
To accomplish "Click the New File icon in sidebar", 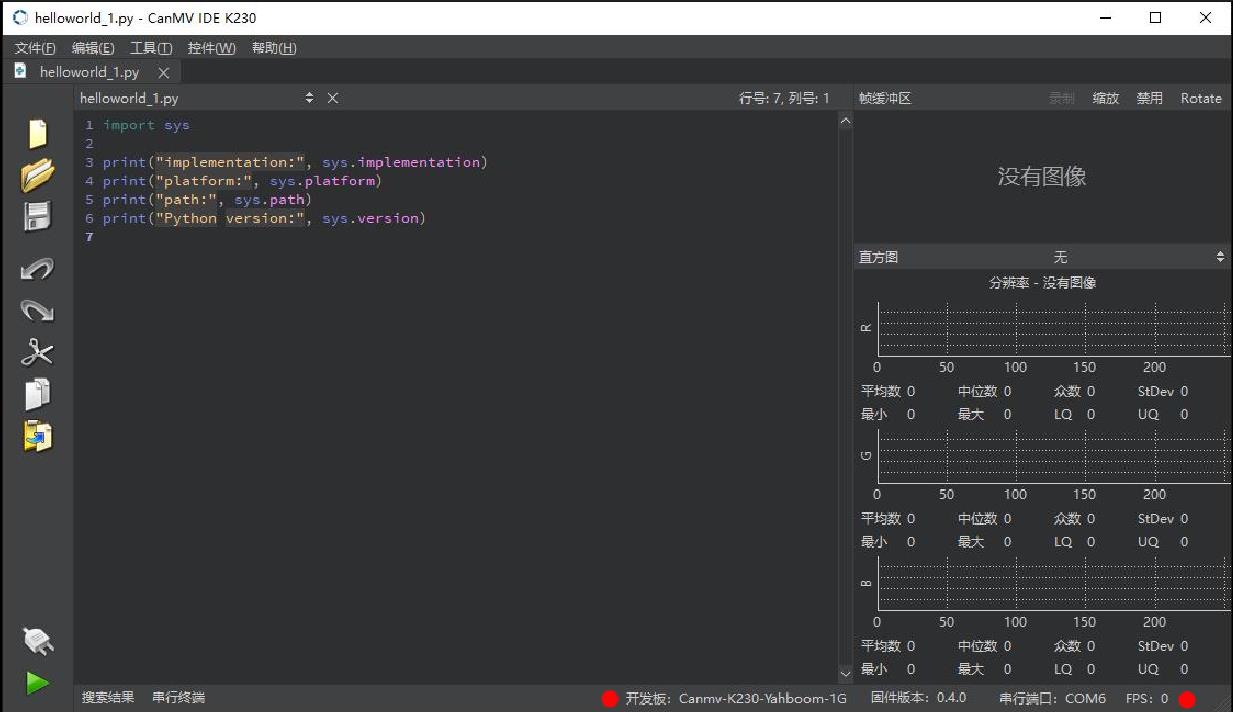I will [37, 134].
